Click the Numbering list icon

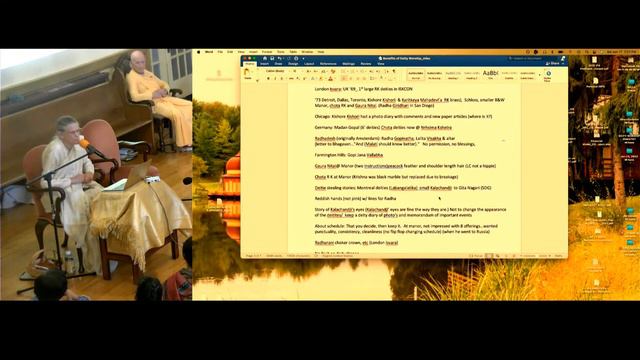(353, 71)
